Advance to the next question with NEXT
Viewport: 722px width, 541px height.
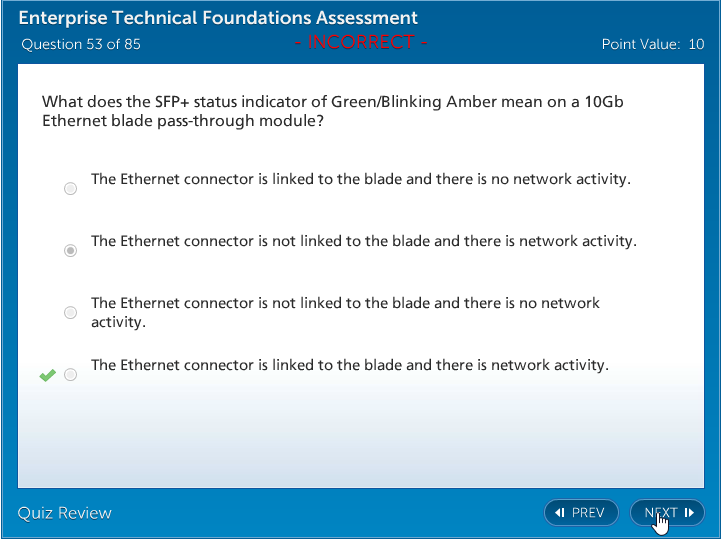[667, 513]
